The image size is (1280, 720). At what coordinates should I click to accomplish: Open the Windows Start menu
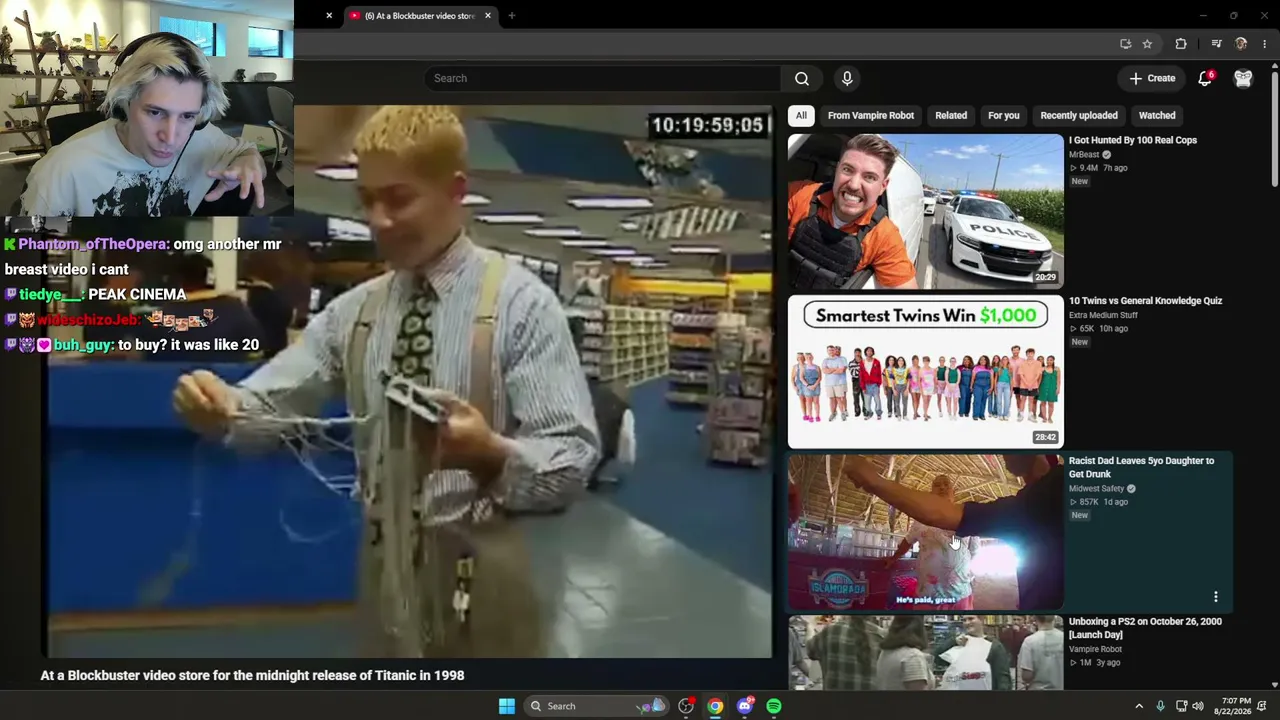(507, 706)
